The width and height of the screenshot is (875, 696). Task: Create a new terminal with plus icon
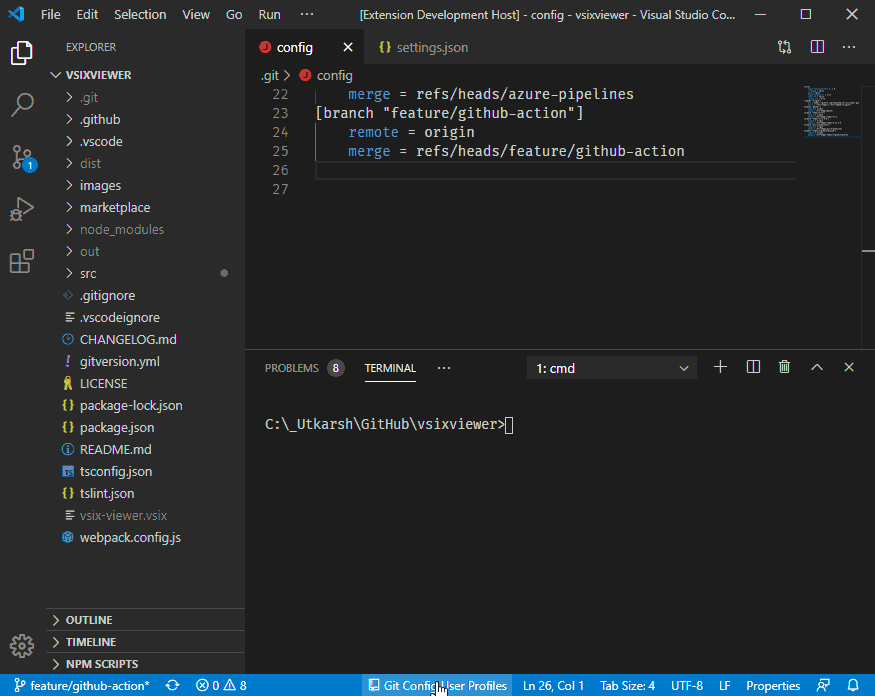tap(720, 367)
